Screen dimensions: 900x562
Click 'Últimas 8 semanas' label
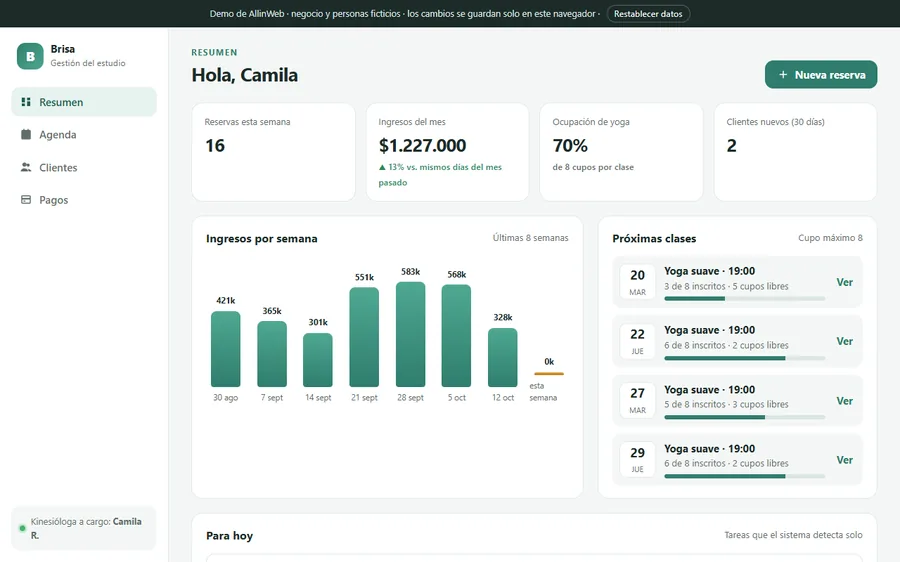coord(530,238)
